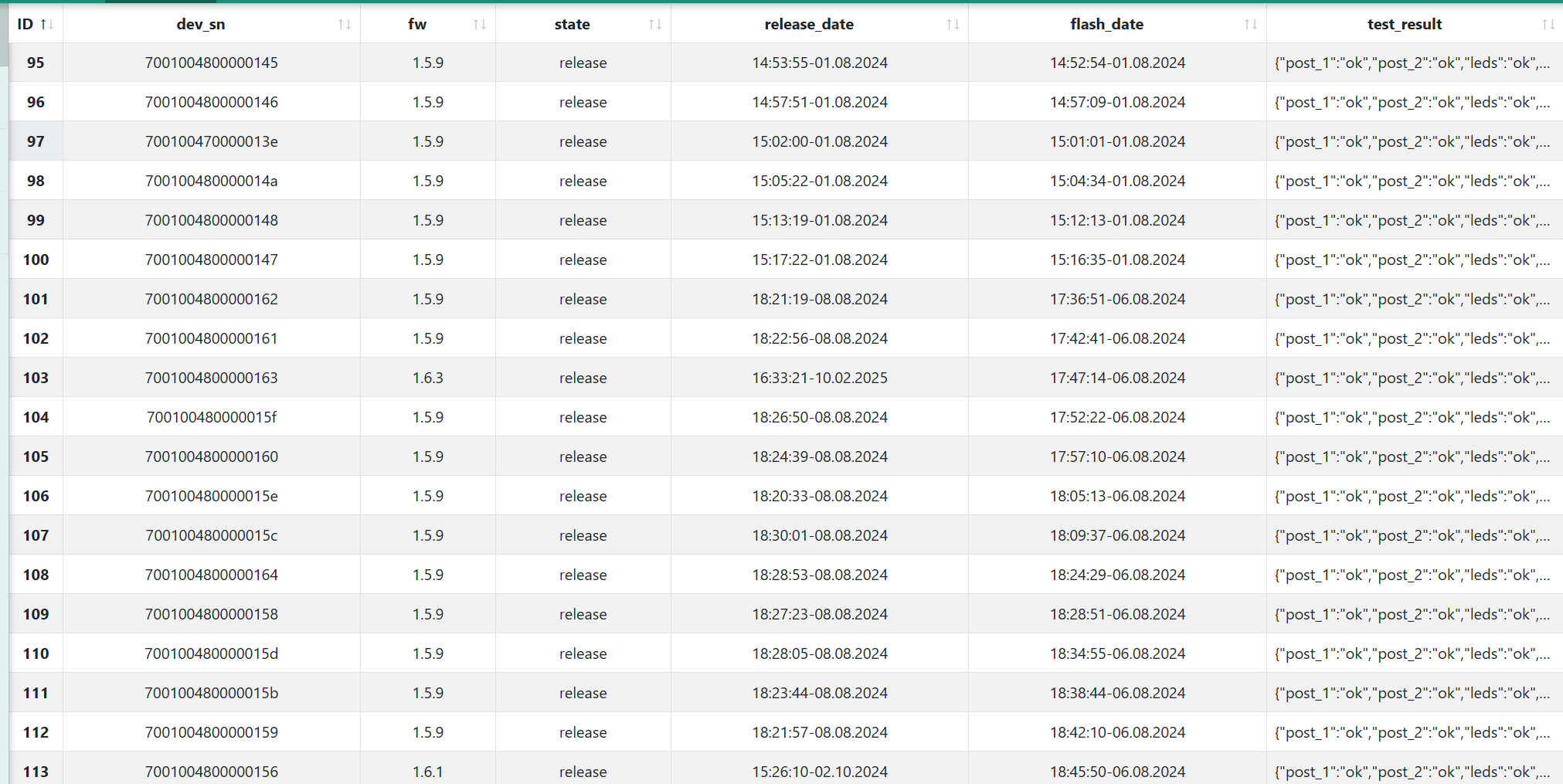Viewport: 1563px width, 784px height.
Task: Click the flash_date column header label
Action: [1107, 25]
